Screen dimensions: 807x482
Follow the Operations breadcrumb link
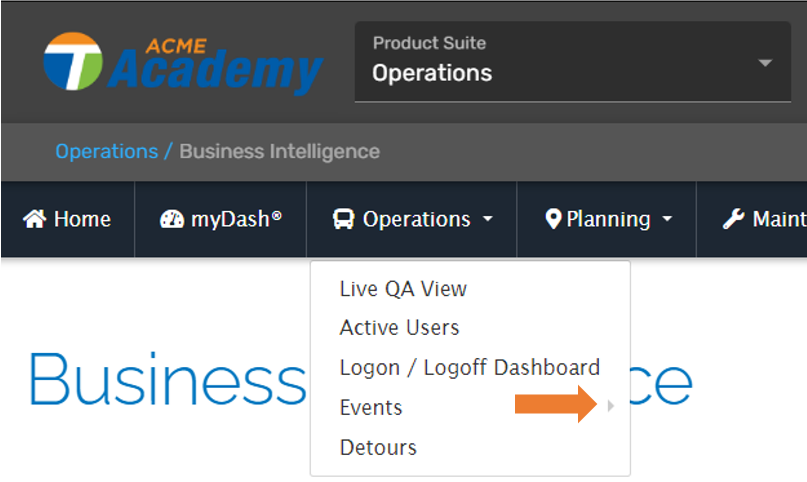coord(107,151)
